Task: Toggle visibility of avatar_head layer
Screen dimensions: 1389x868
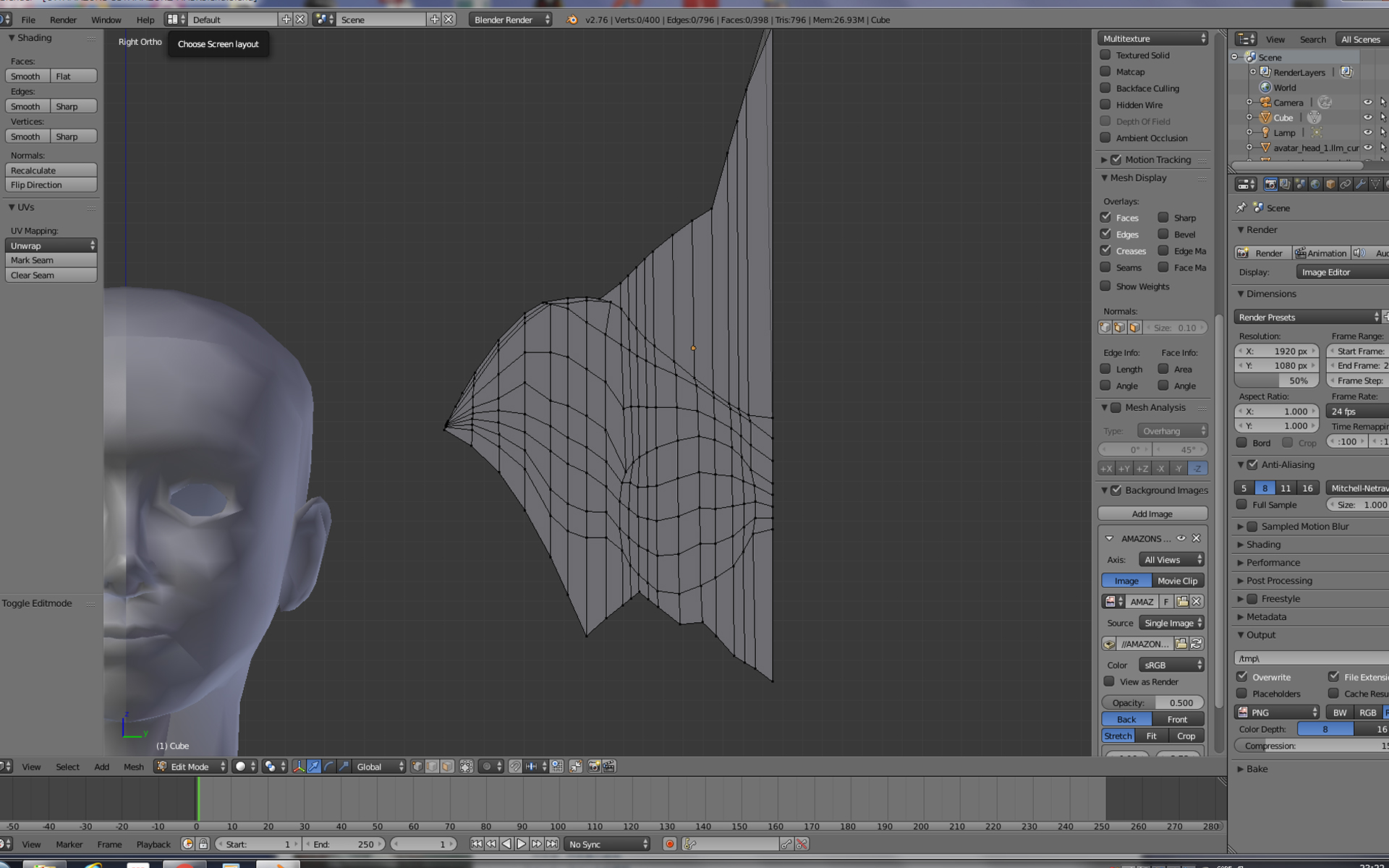Action: (x=1366, y=147)
